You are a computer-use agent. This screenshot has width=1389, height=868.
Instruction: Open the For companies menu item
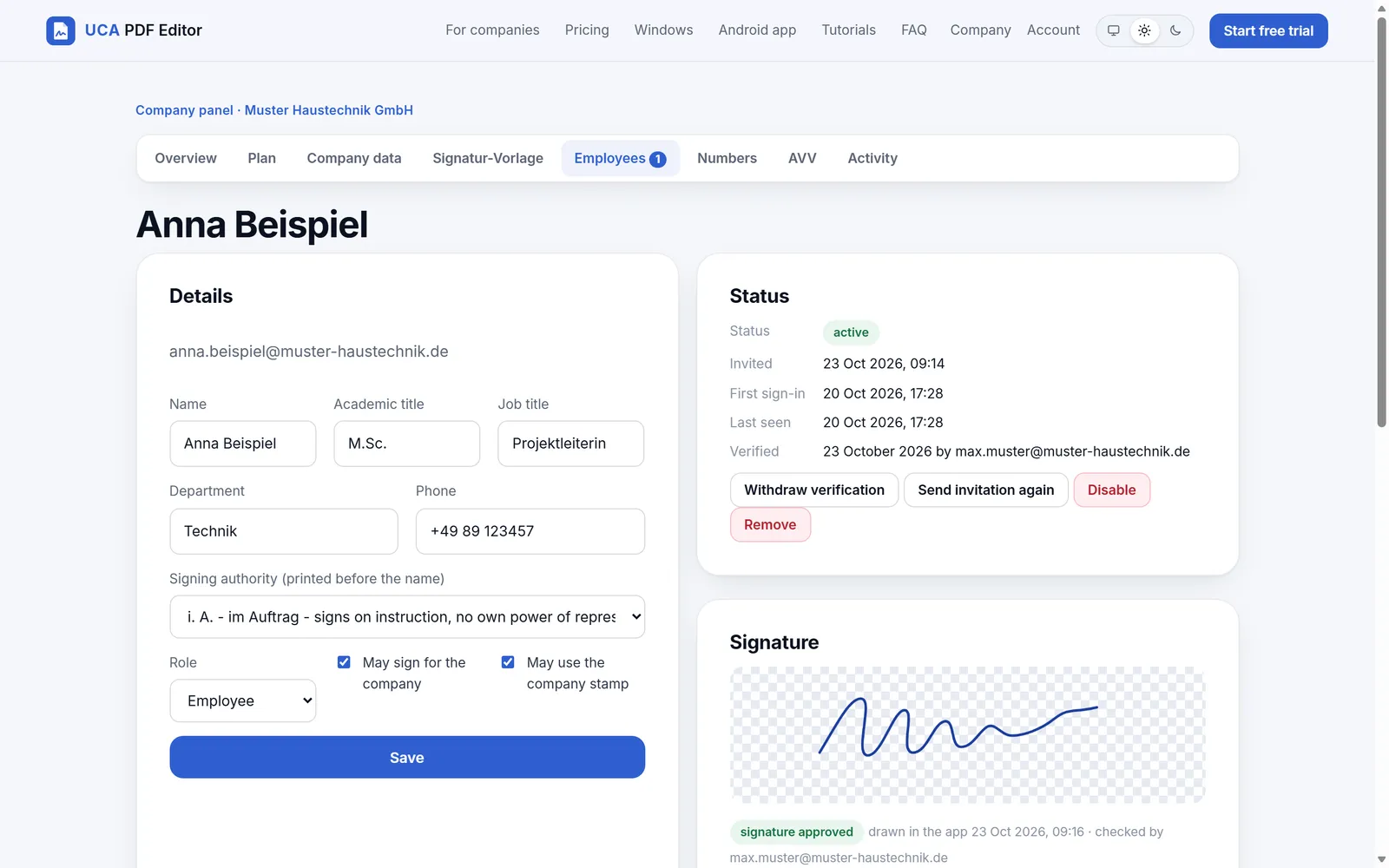pyautogui.click(x=492, y=30)
